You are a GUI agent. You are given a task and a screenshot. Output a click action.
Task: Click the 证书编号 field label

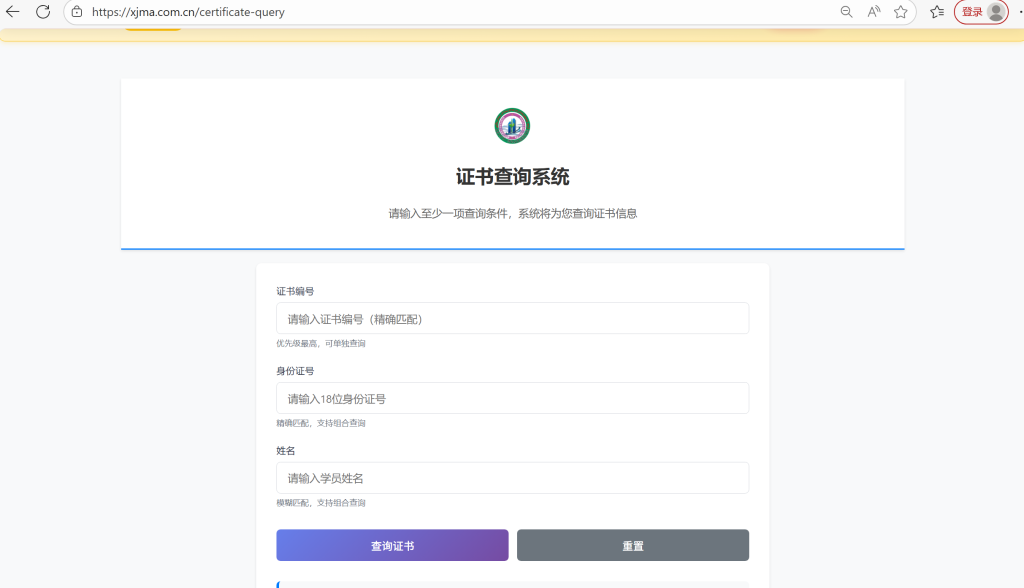tap(295, 291)
